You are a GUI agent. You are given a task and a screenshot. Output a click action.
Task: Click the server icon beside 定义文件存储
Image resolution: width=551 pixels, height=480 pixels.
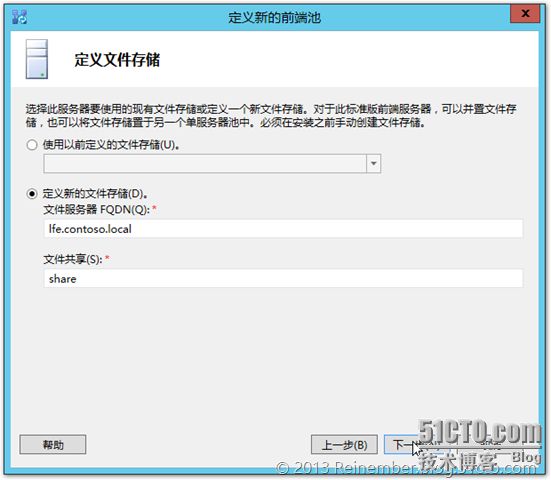tap(37, 59)
